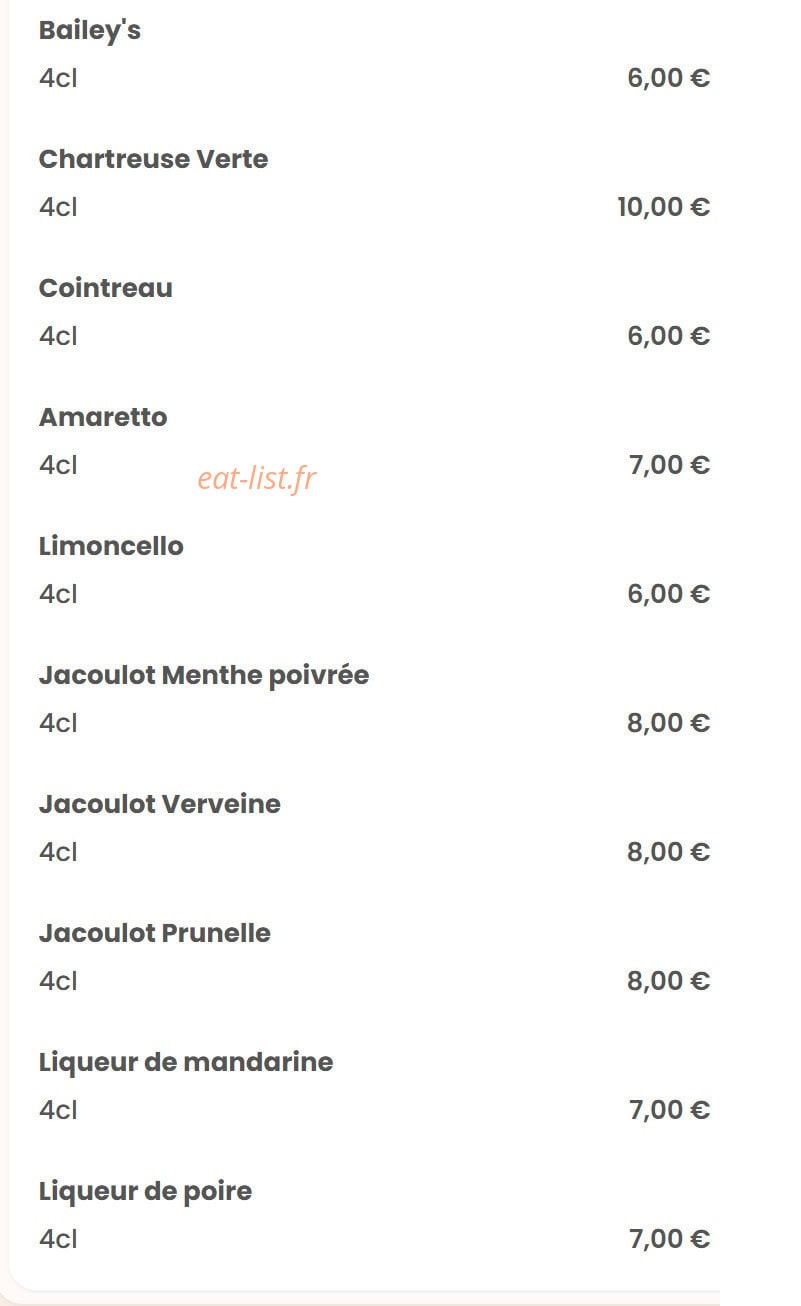
Task: Select Liqueur de poire 7,00 € price
Action: 668,1239
